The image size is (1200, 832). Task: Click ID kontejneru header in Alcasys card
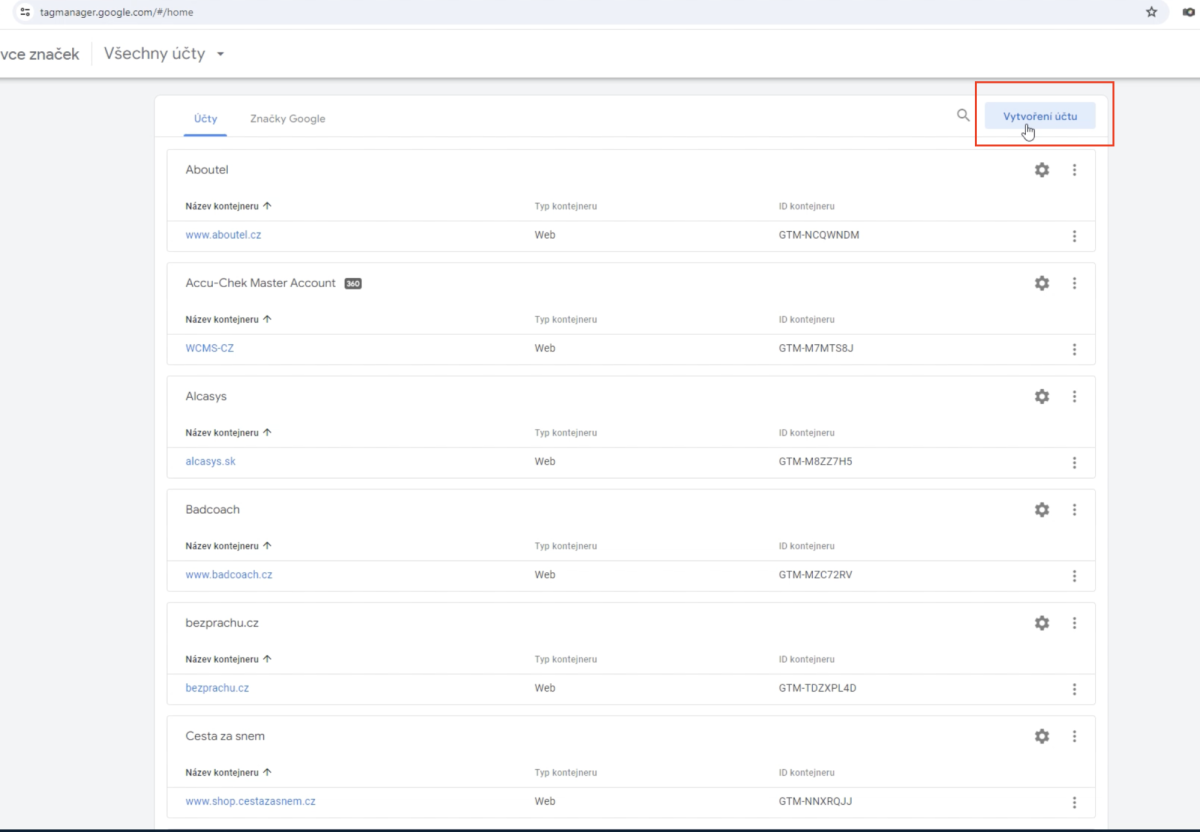pos(806,433)
